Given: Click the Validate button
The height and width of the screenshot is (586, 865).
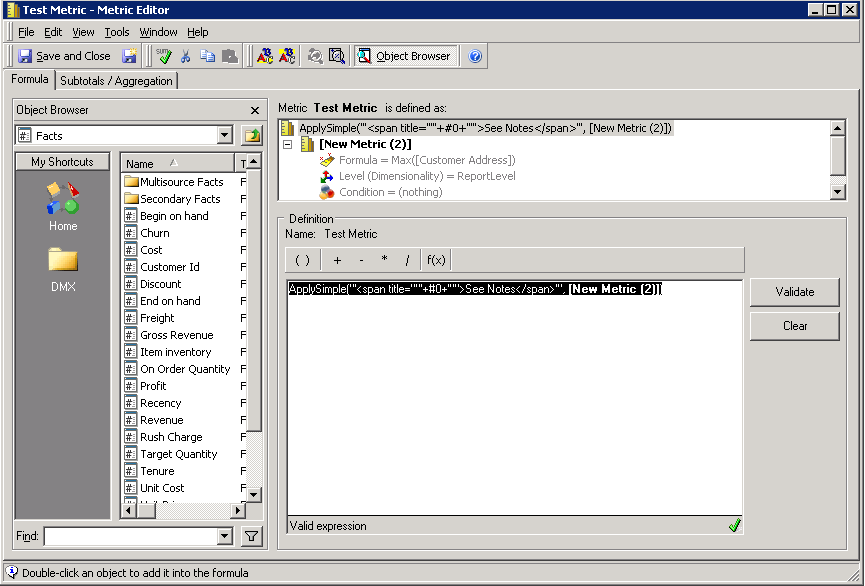Looking at the screenshot, I should (794, 292).
